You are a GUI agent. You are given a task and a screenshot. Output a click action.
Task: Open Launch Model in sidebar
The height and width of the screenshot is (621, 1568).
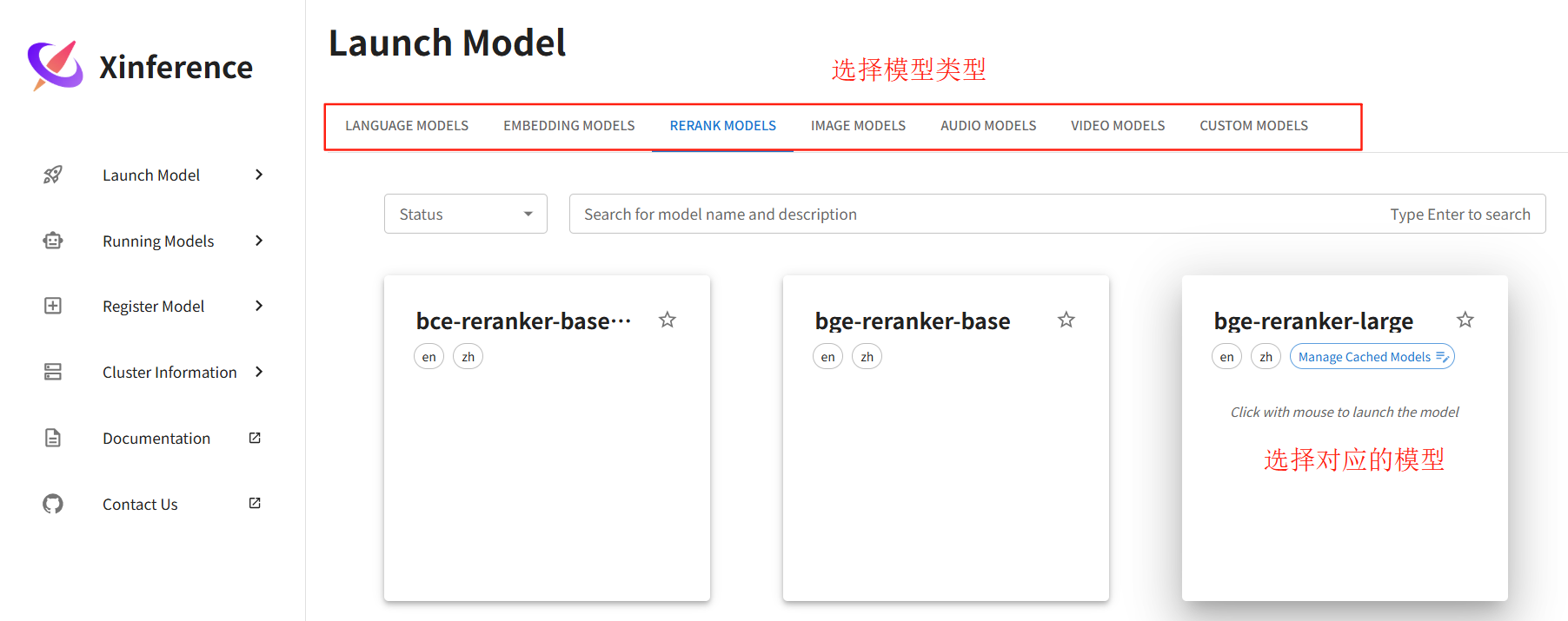[152, 175]
